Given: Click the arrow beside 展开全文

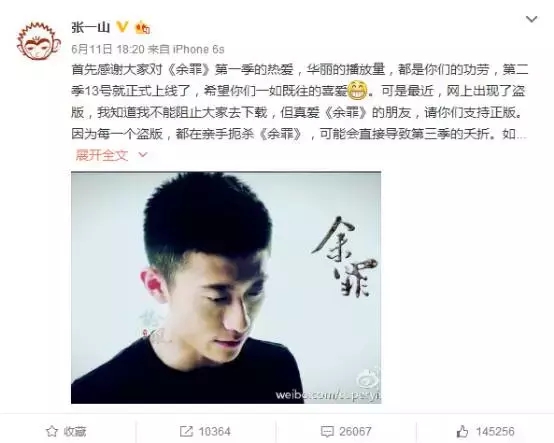Looking at the screenshot, I should [x=143, y=155].
